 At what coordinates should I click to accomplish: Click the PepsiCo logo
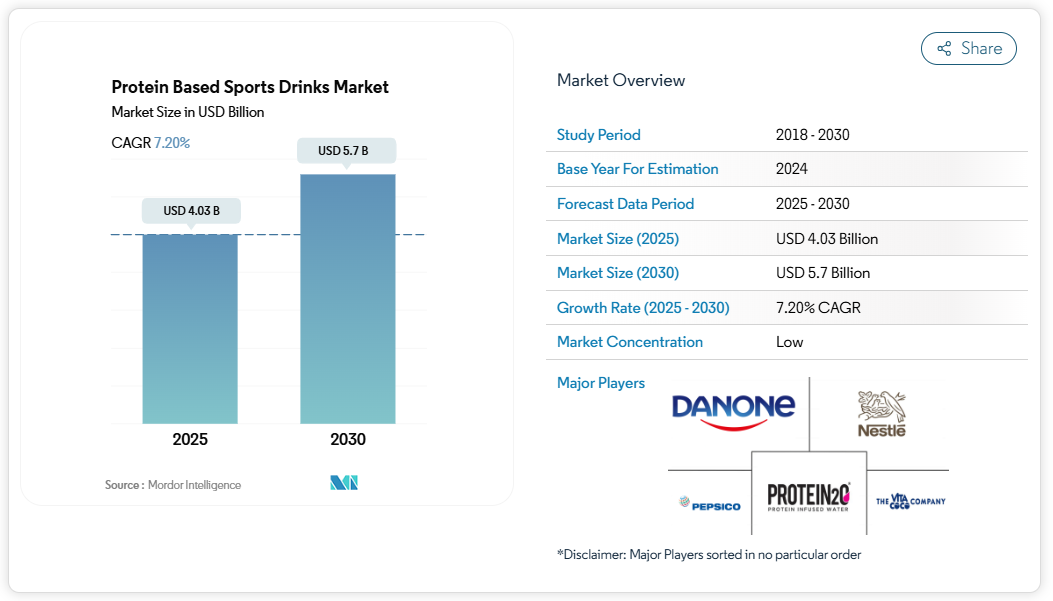[x=710, y=503]
